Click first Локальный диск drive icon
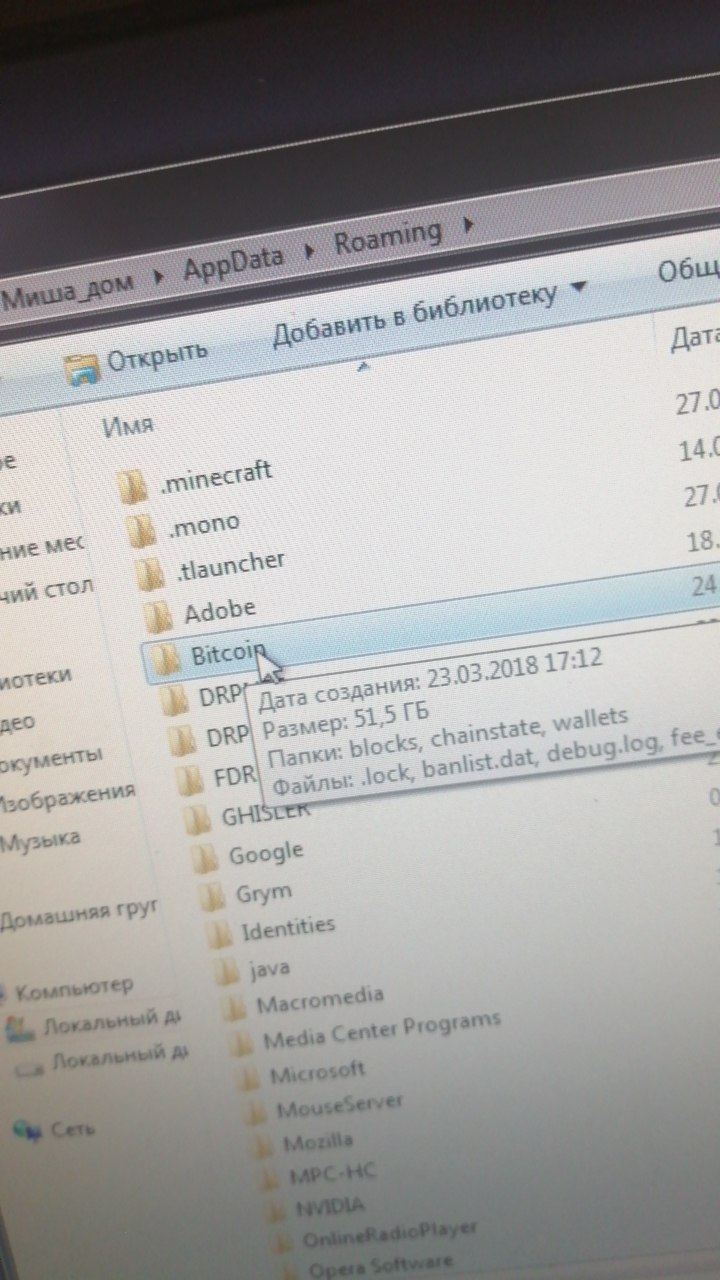 point(18,1027)
